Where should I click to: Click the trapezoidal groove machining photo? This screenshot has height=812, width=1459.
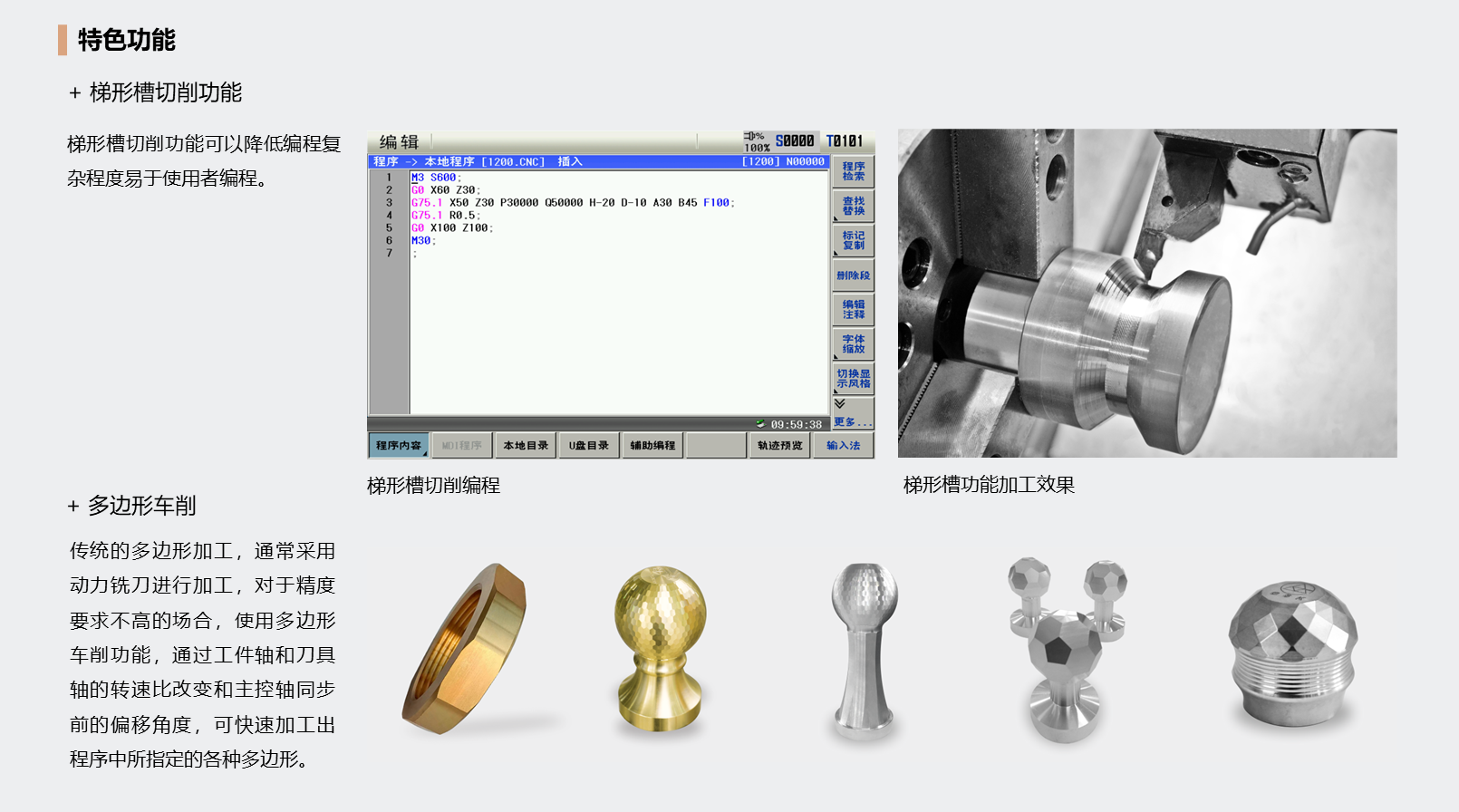pyautogui.click(x=1146, y=293)
